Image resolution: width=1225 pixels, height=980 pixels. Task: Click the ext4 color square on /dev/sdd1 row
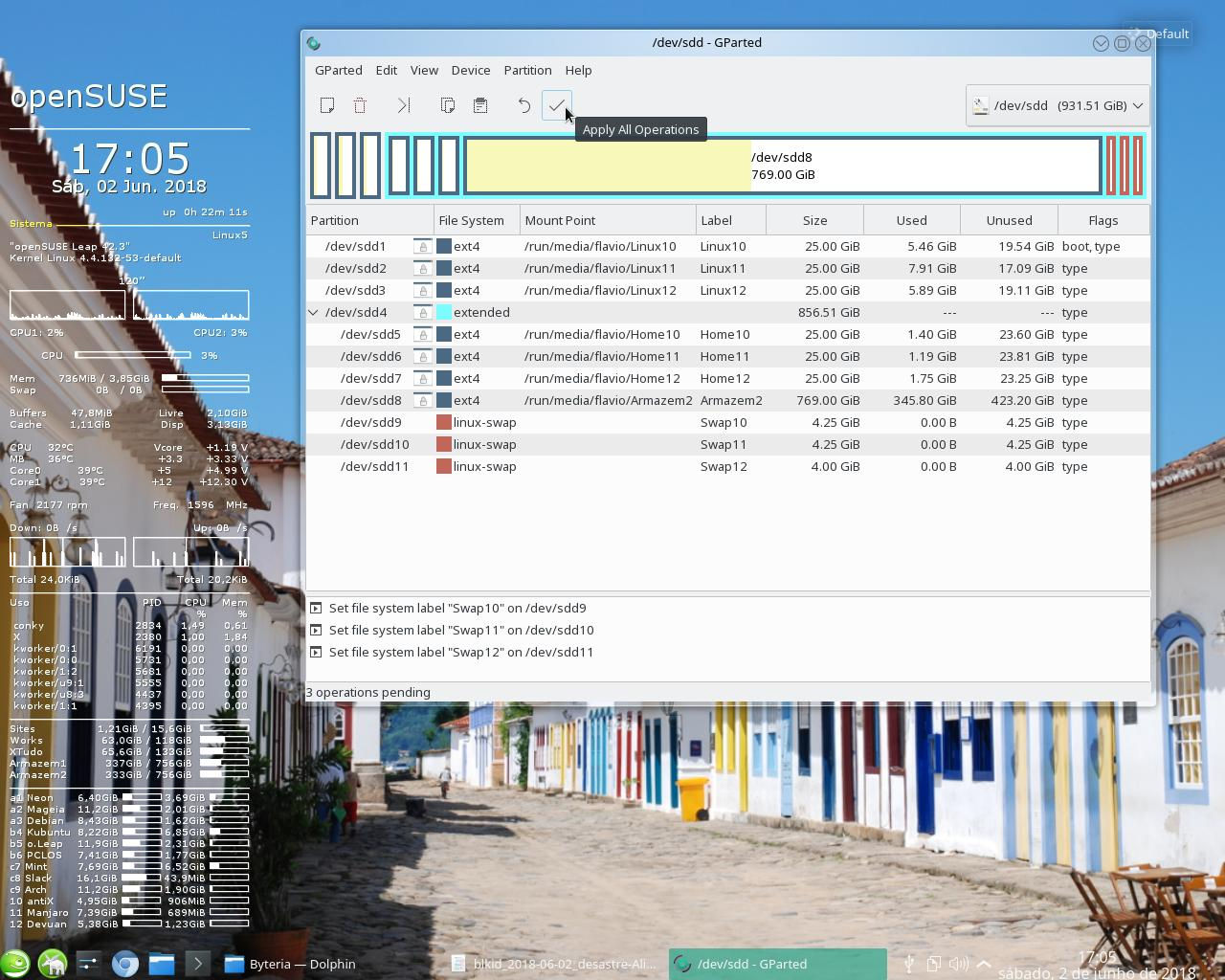[x=444, y=246]
